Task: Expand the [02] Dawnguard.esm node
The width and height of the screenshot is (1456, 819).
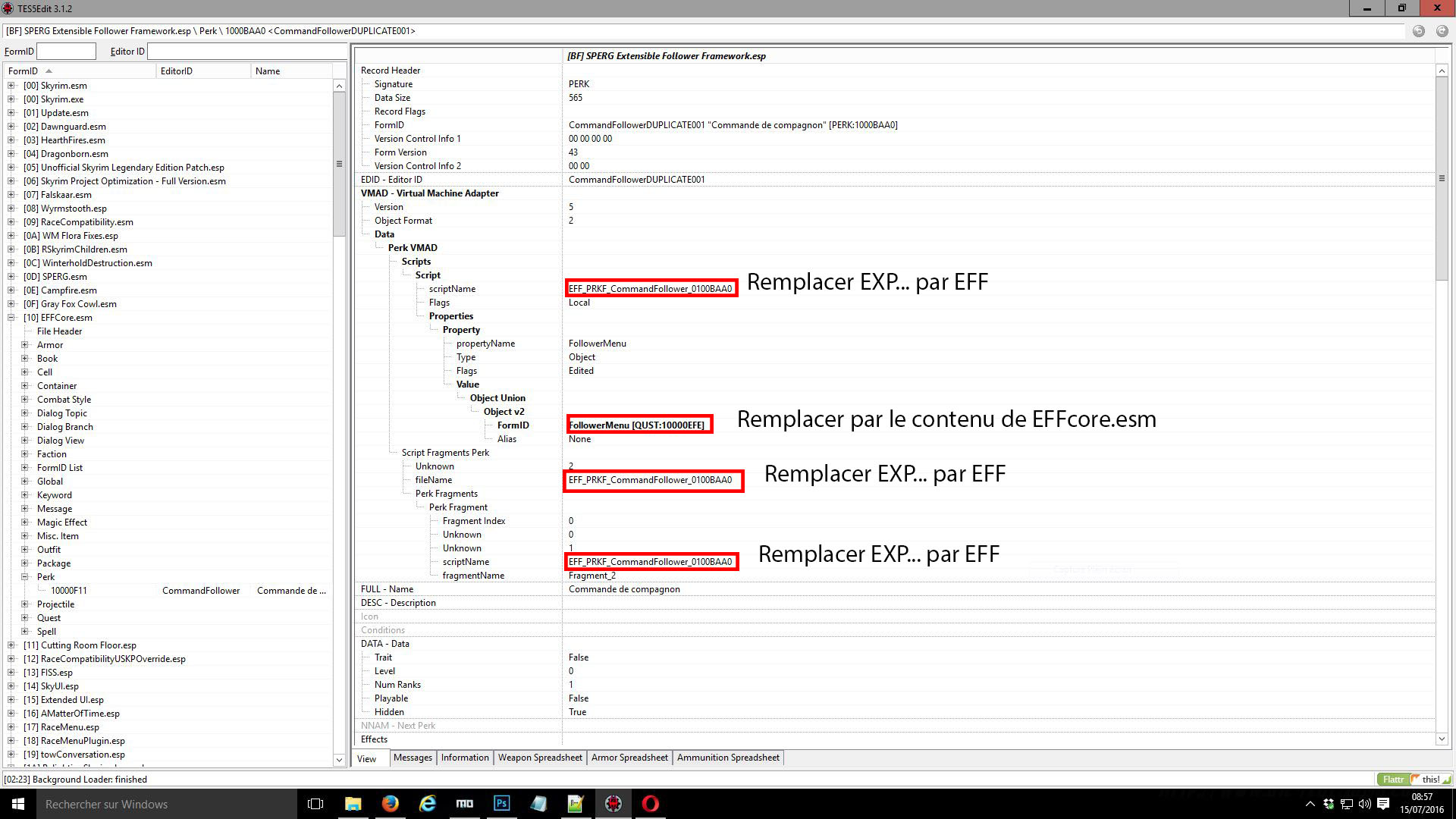Action: pos(11,127)
